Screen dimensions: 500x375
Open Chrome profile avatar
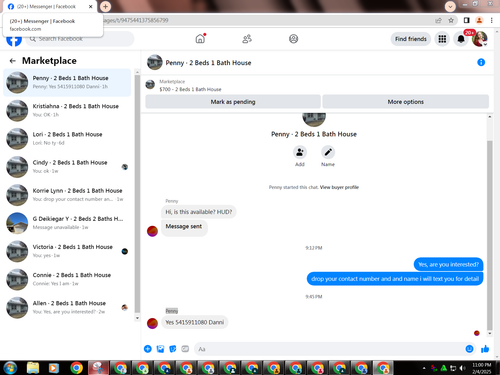(479, 20)
